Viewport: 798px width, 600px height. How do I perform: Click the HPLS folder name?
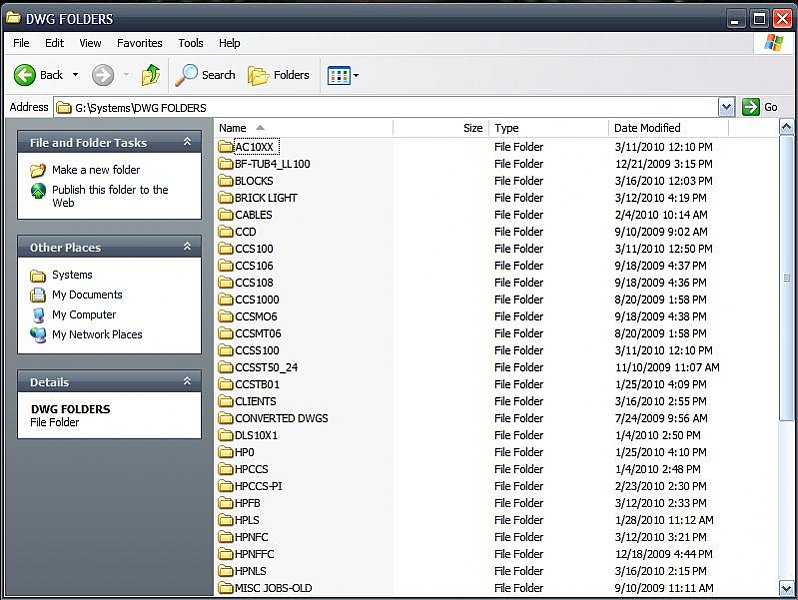[247, 520]
